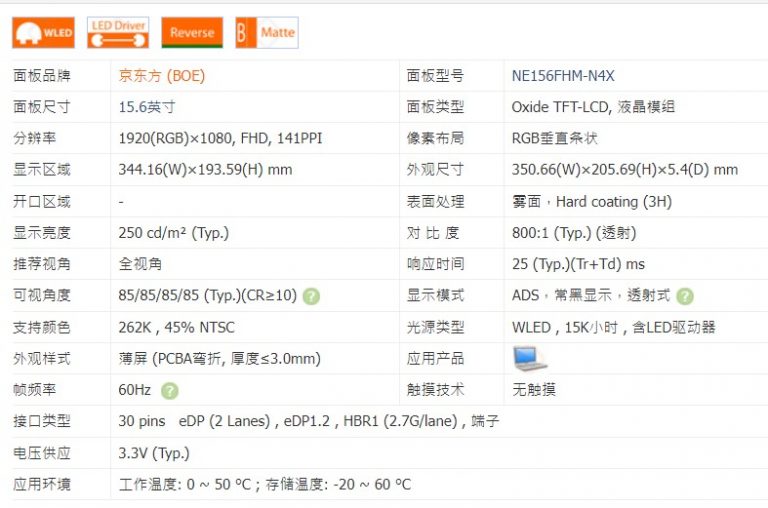Click the laptop application product icon
768x508 pixels.
pos(529,359)
